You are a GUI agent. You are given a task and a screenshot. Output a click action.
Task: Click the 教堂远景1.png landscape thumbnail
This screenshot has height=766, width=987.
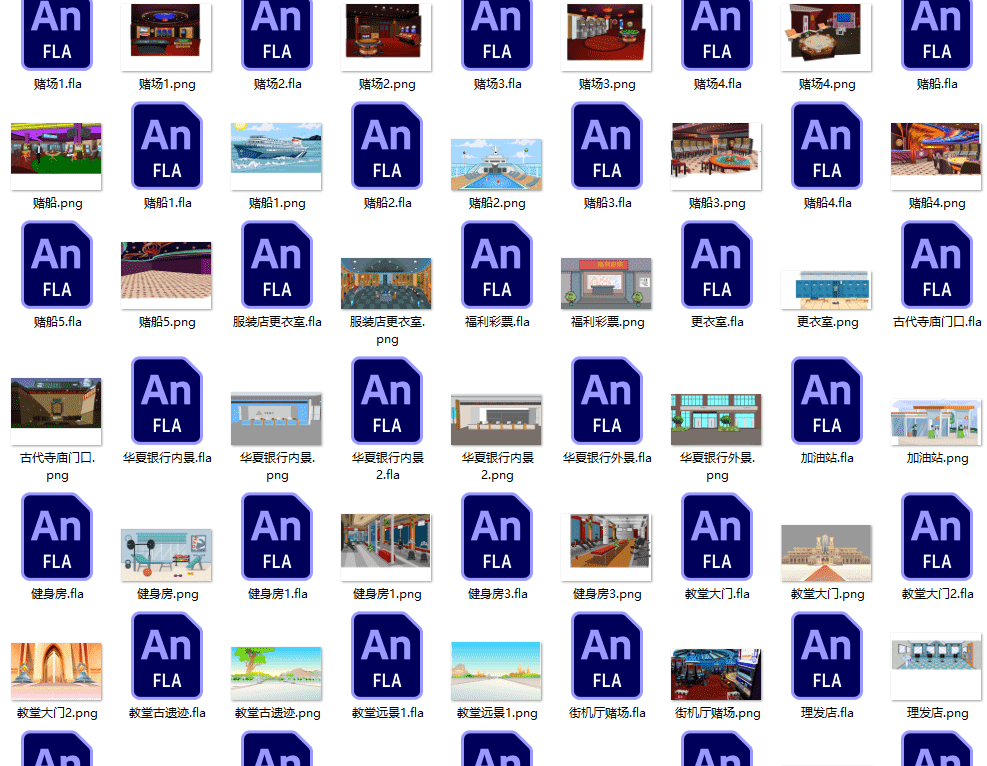pos(496,671)
